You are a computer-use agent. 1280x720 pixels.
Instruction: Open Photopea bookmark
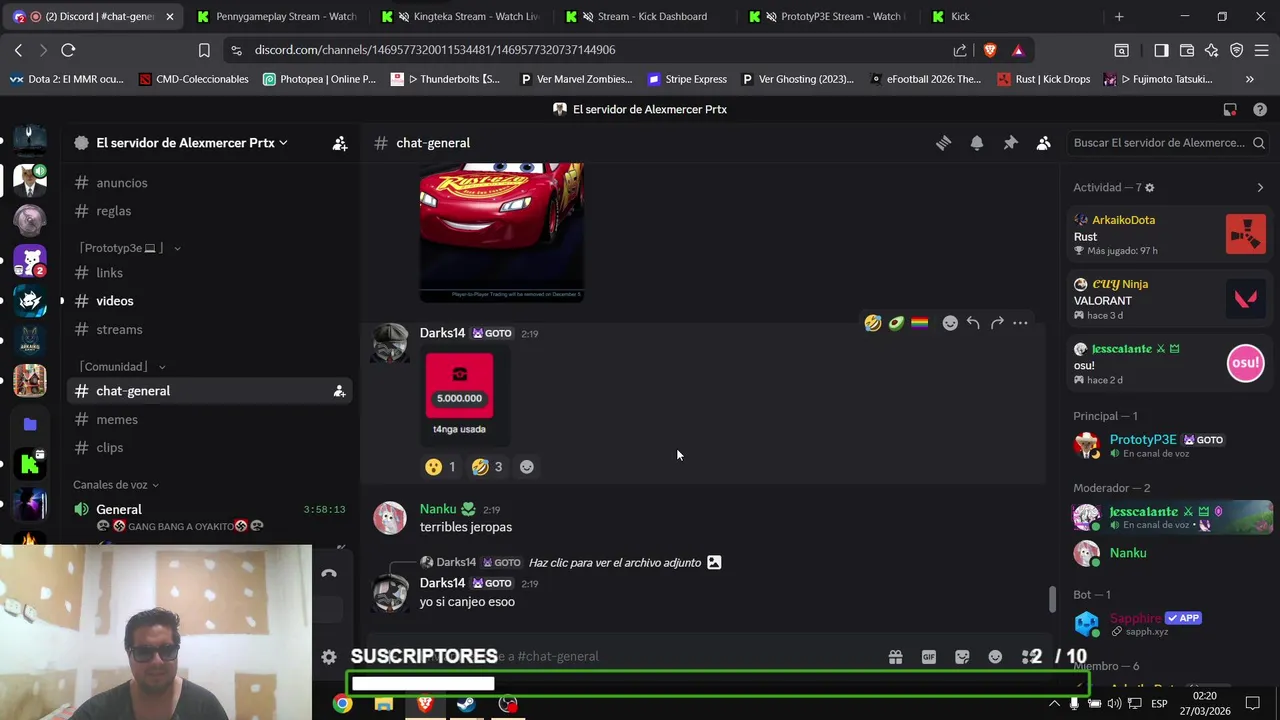[x=319, y=79]
